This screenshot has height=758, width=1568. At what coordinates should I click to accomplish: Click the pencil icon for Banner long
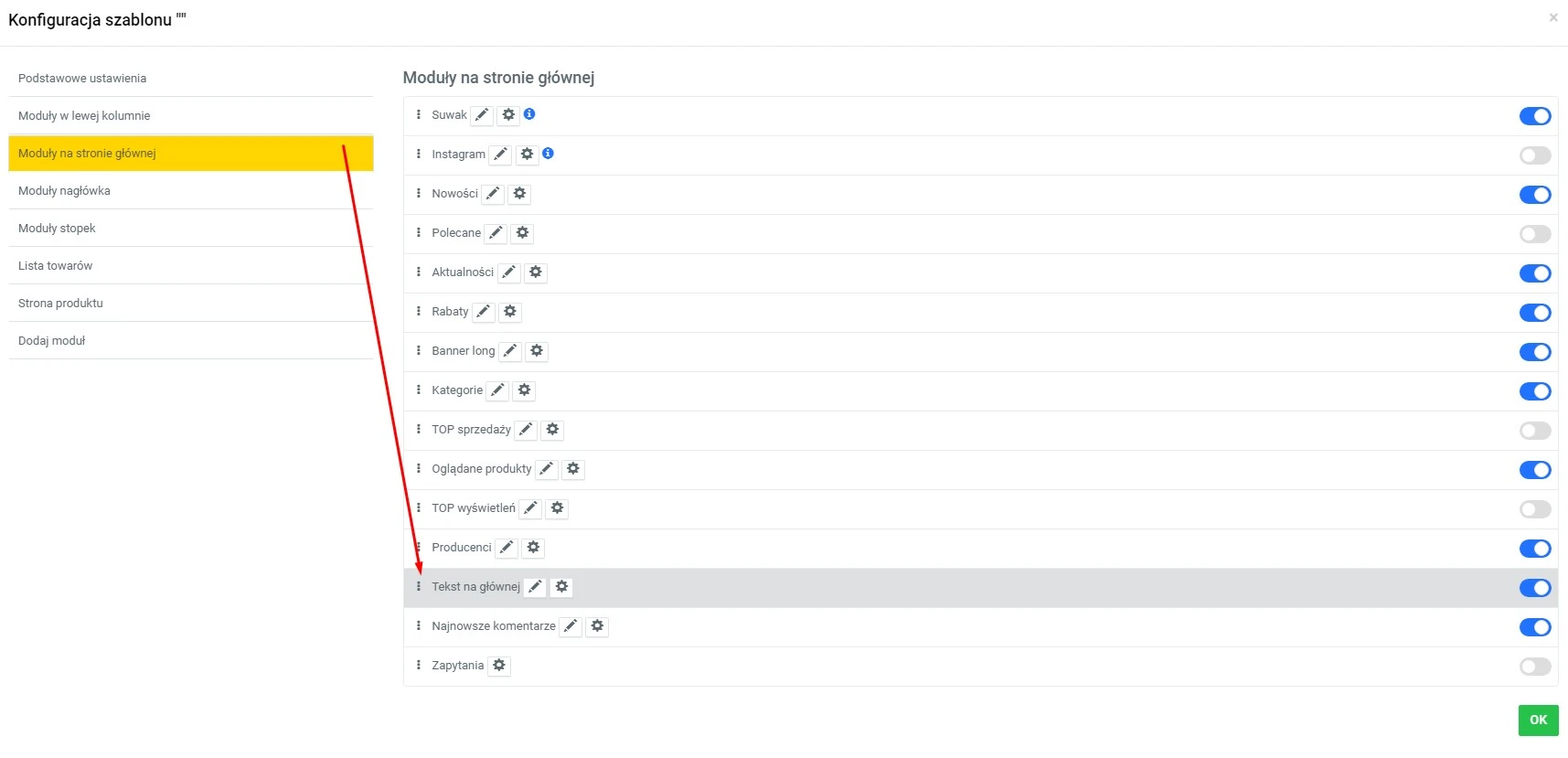click(509, 351)
